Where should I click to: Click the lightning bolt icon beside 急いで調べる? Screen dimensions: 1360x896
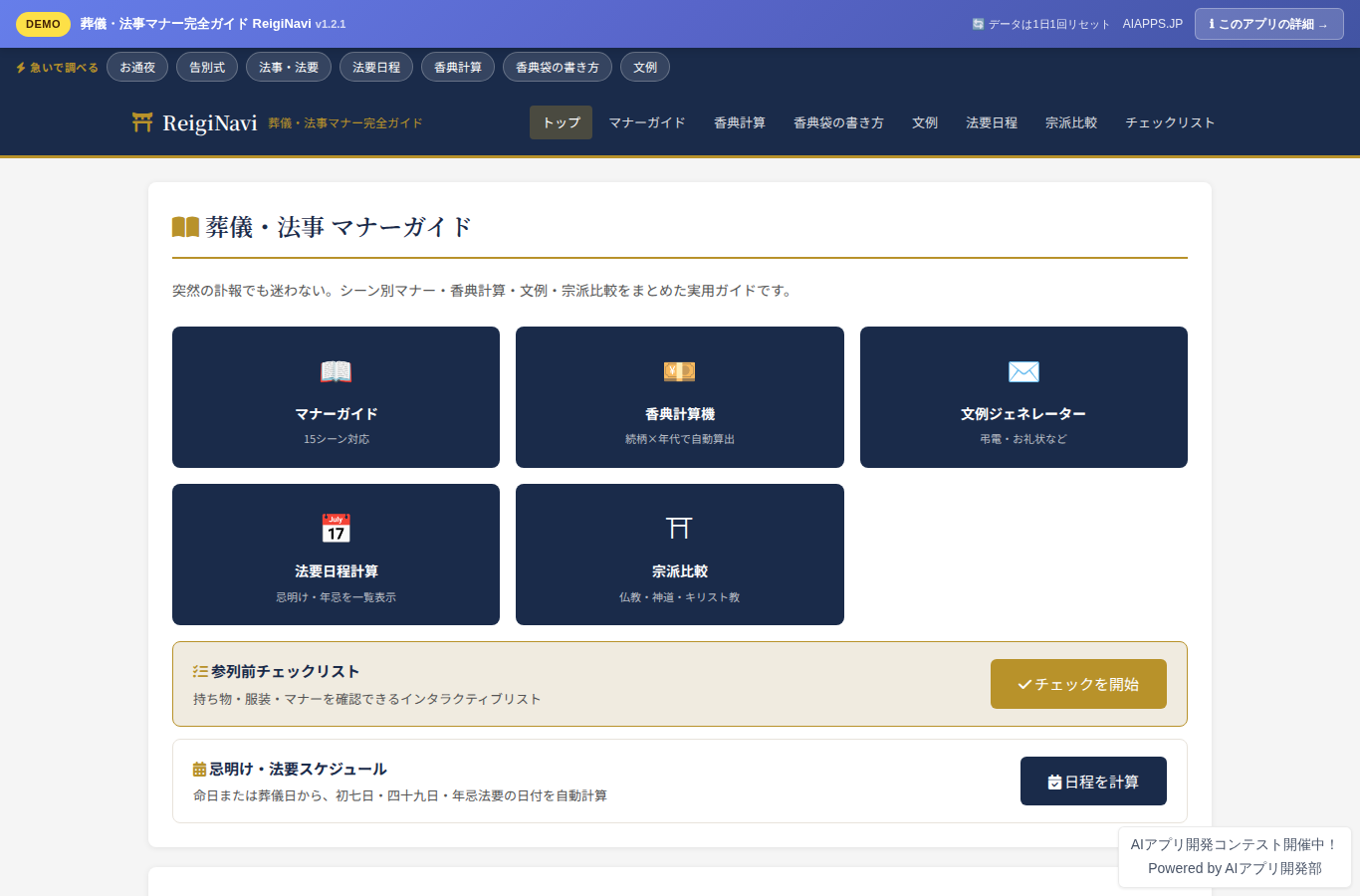pos(21,68)
